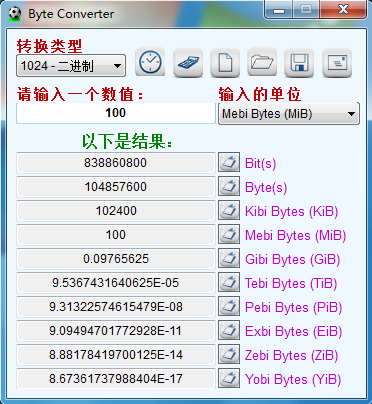Close the Byte Converter window

[343, 10]
